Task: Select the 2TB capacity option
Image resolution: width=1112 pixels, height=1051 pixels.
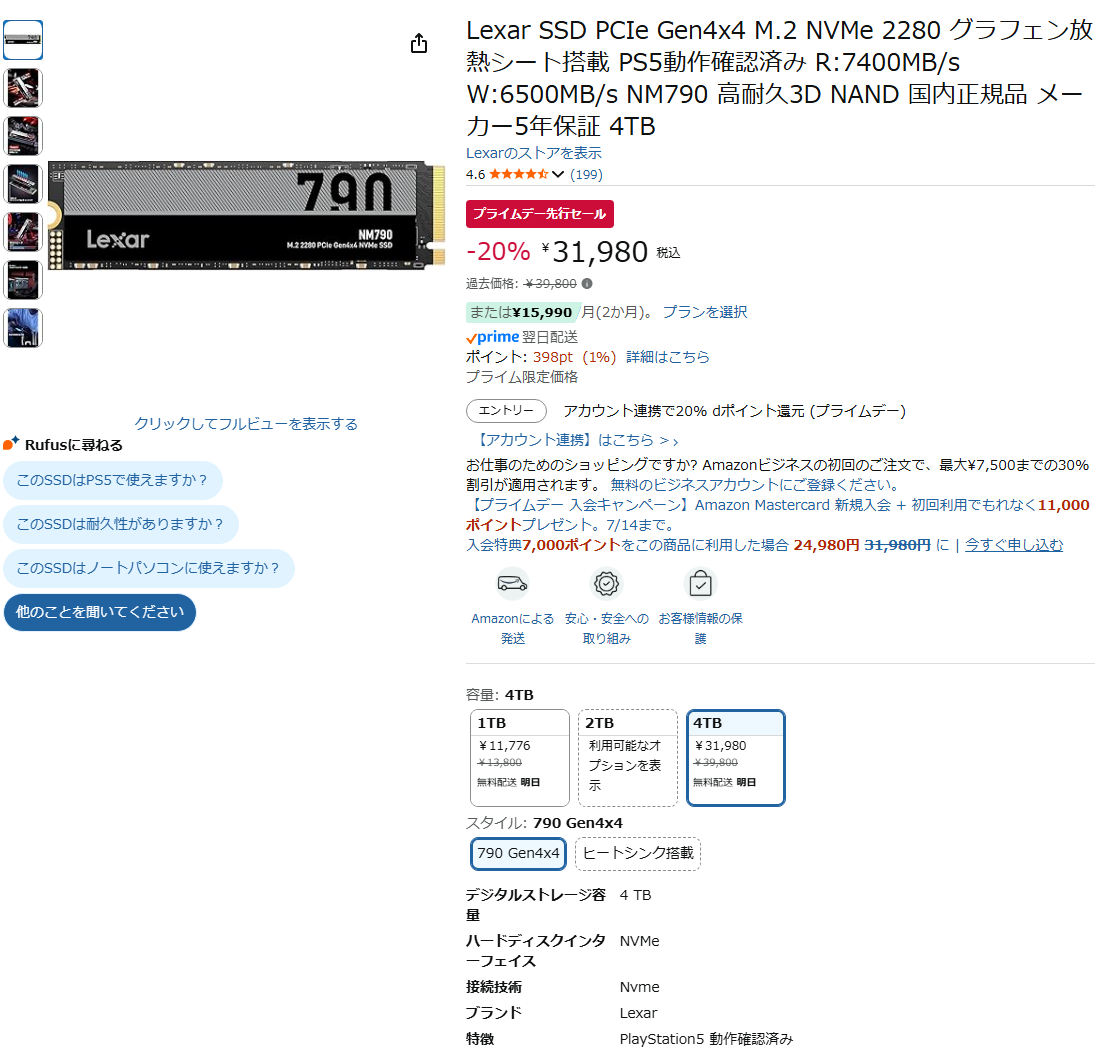Action: (628, 757)
